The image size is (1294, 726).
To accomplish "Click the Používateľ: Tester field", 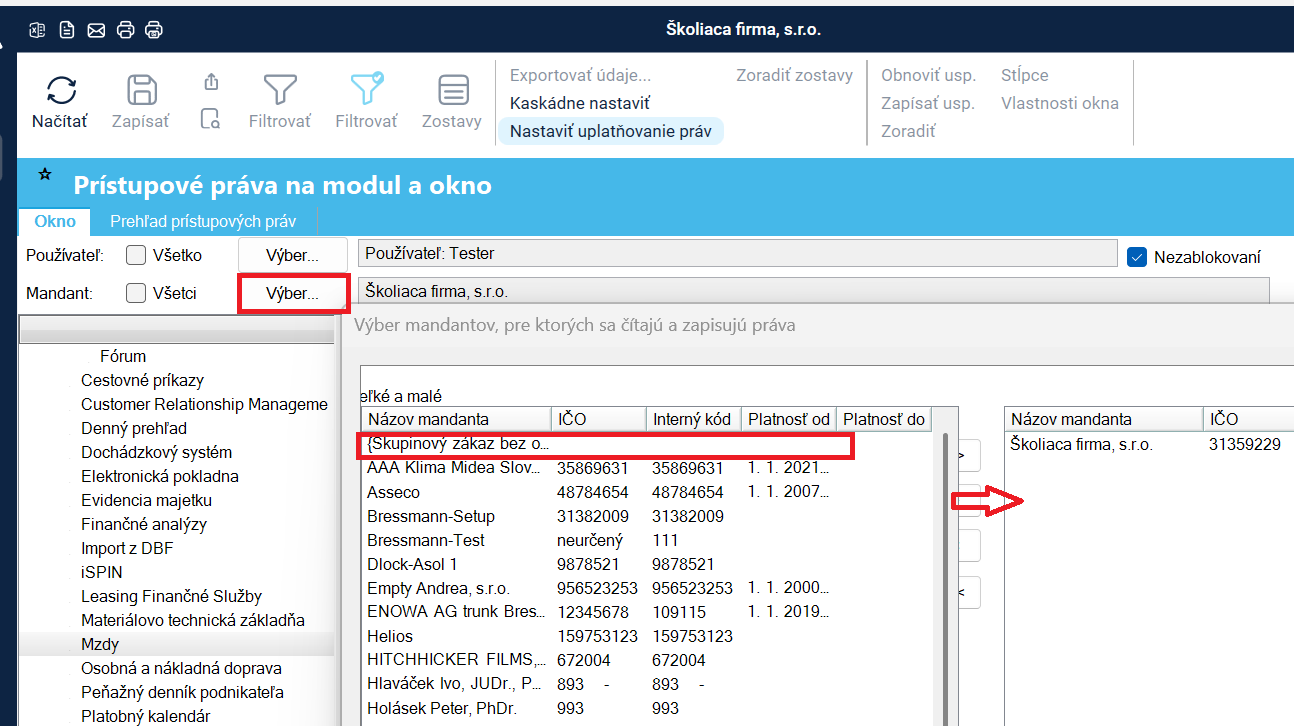I will point(737,253).
